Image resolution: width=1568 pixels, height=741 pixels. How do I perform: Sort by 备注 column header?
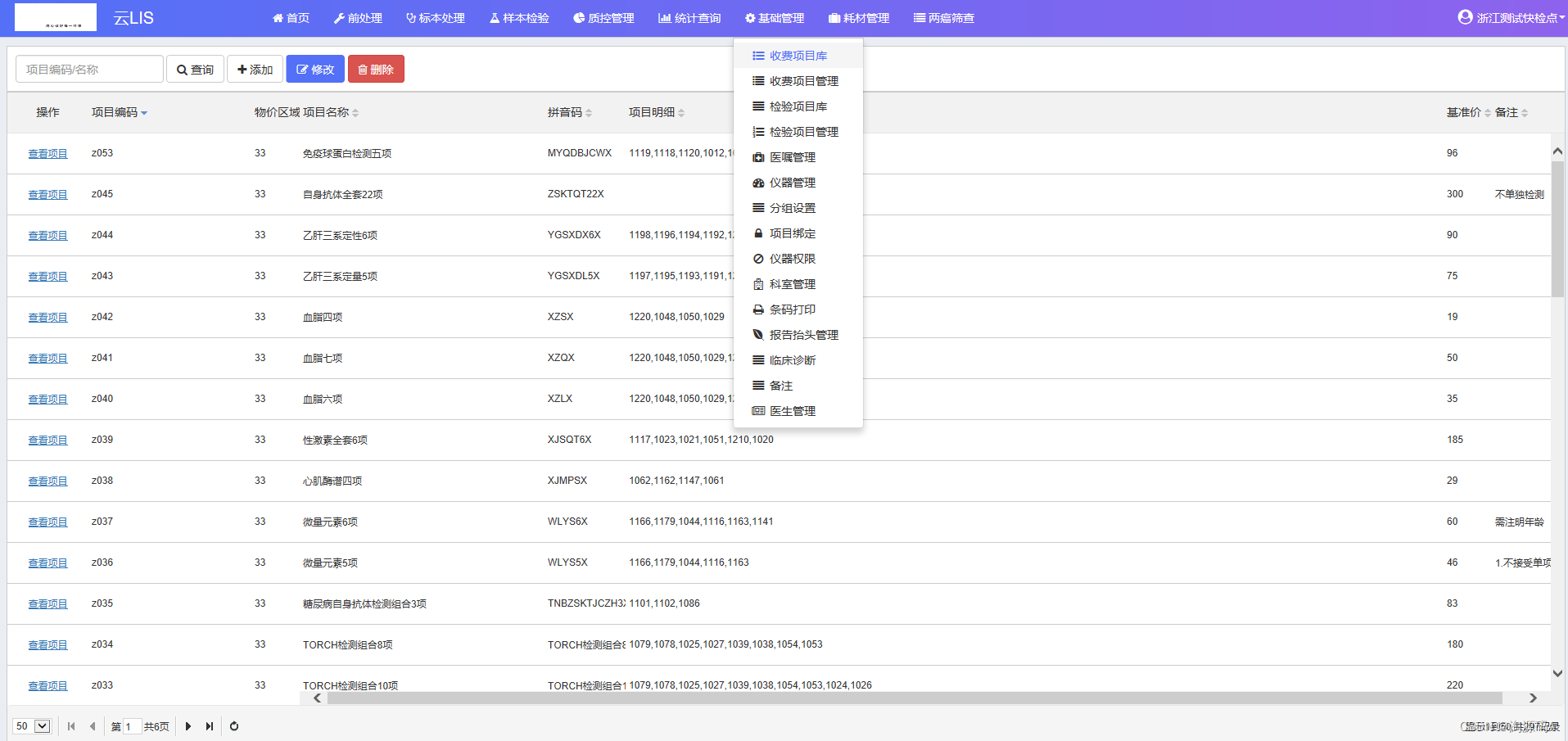[1512, 112]
